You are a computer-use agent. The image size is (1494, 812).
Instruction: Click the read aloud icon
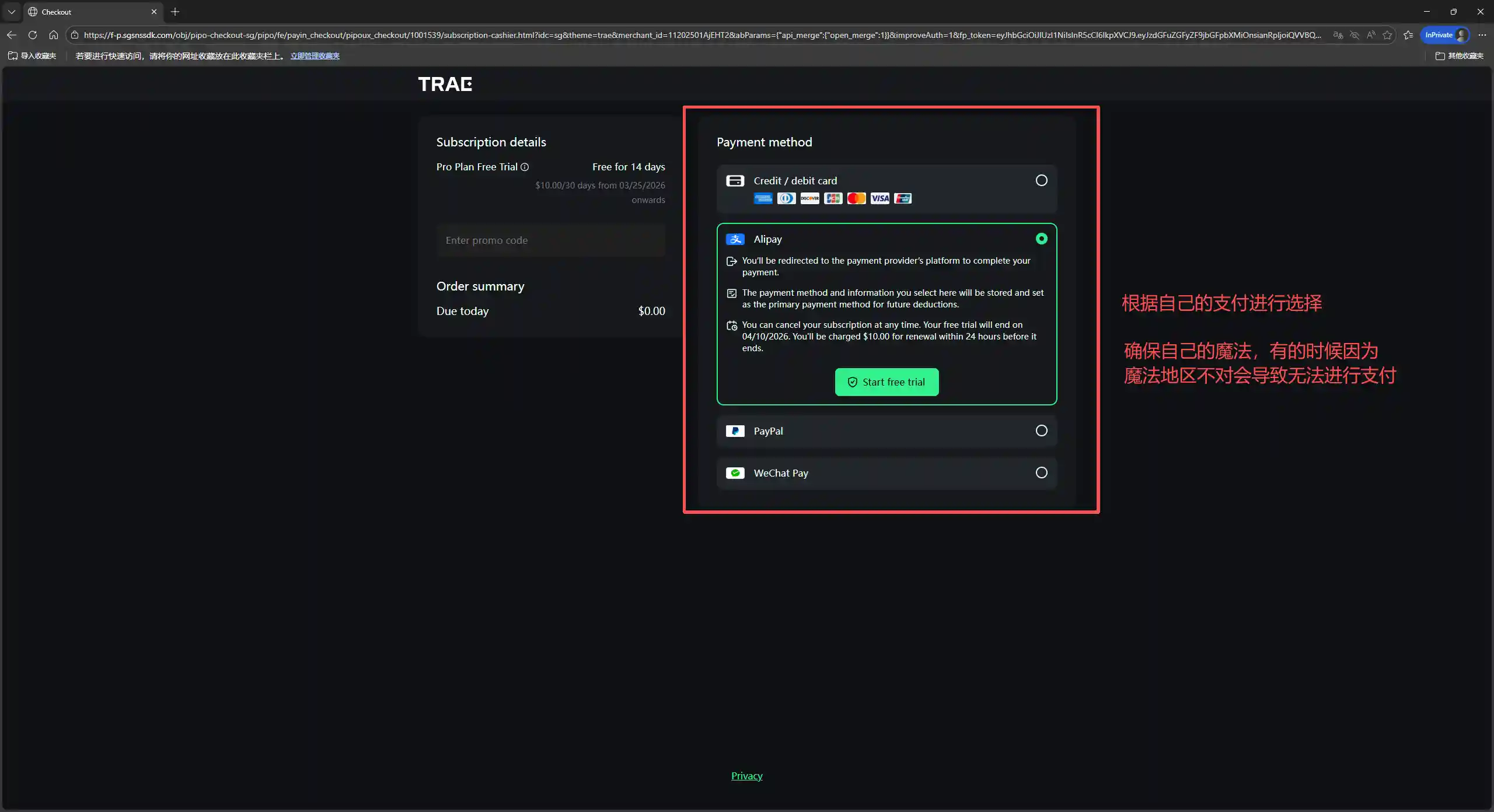pyautogui.click(x=1371, y=35)
